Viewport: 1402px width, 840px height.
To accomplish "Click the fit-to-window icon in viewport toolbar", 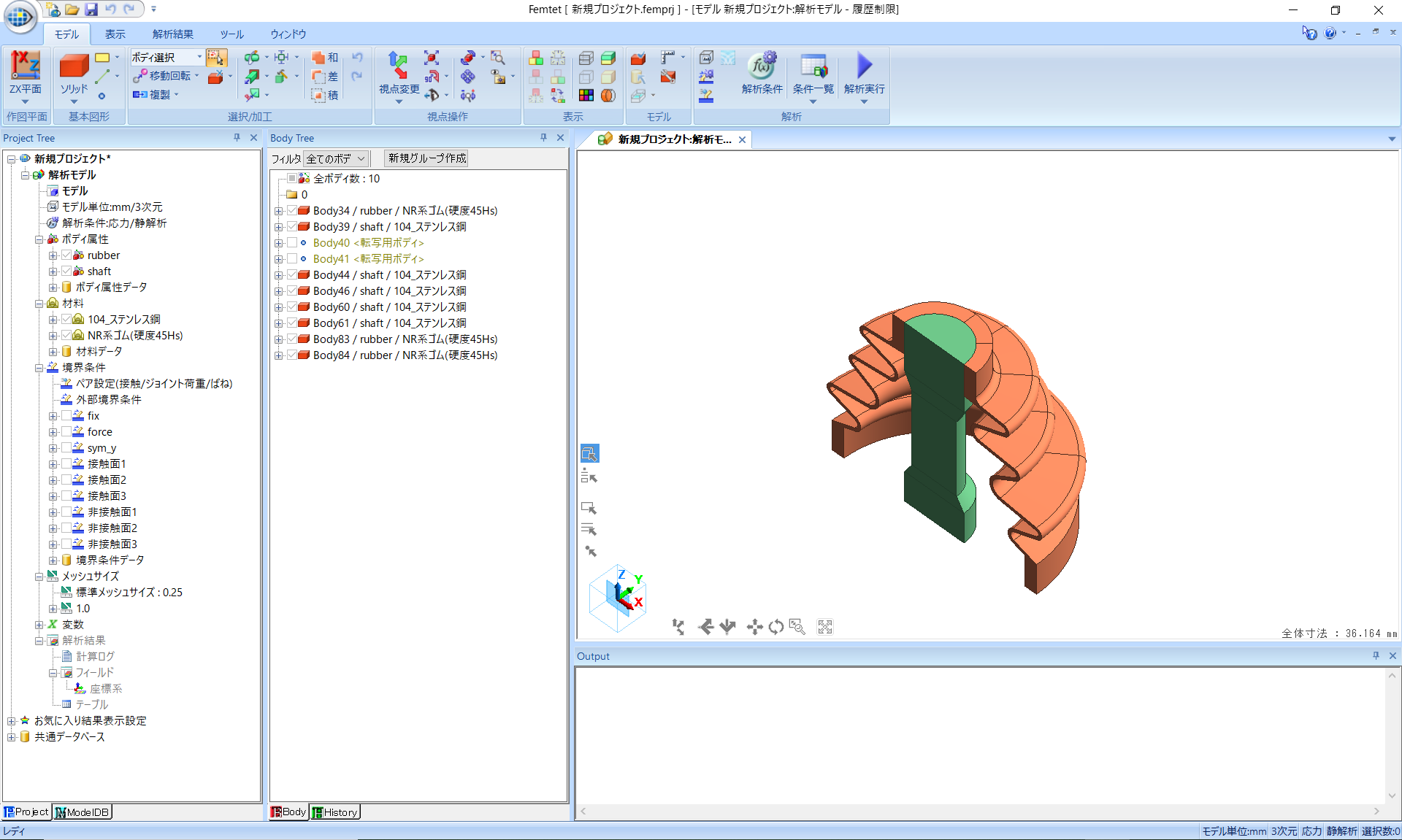I will (825, 627).
